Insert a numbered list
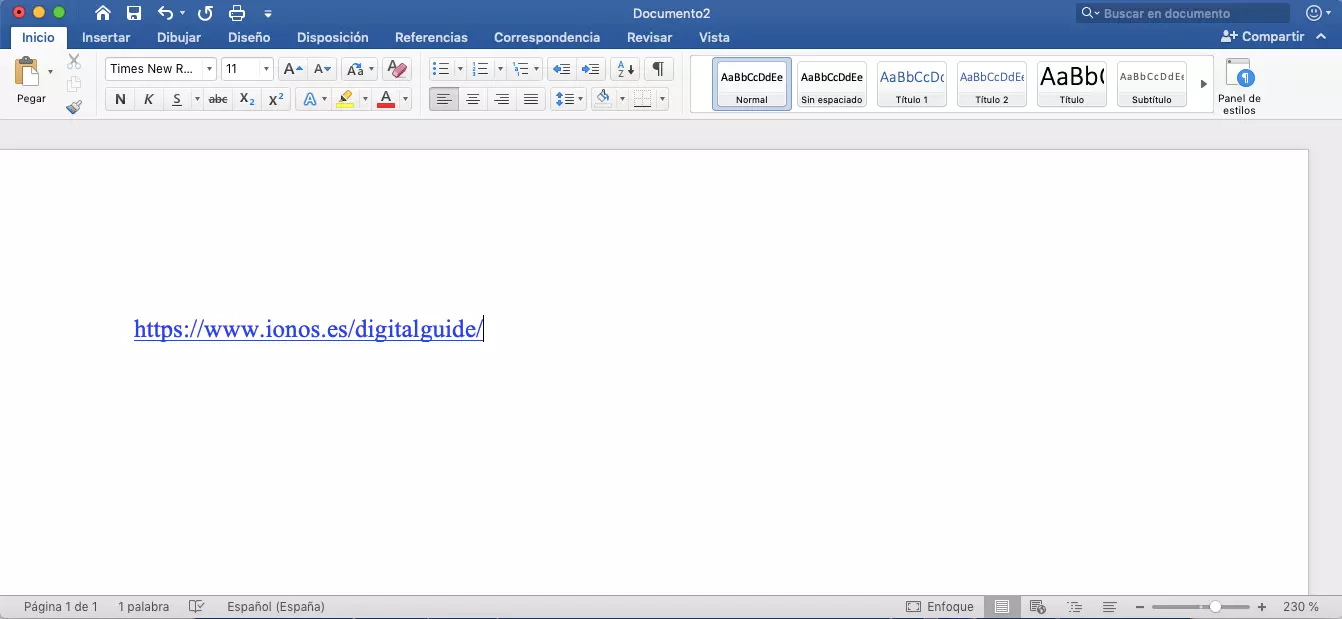 [x=481, y=69]
